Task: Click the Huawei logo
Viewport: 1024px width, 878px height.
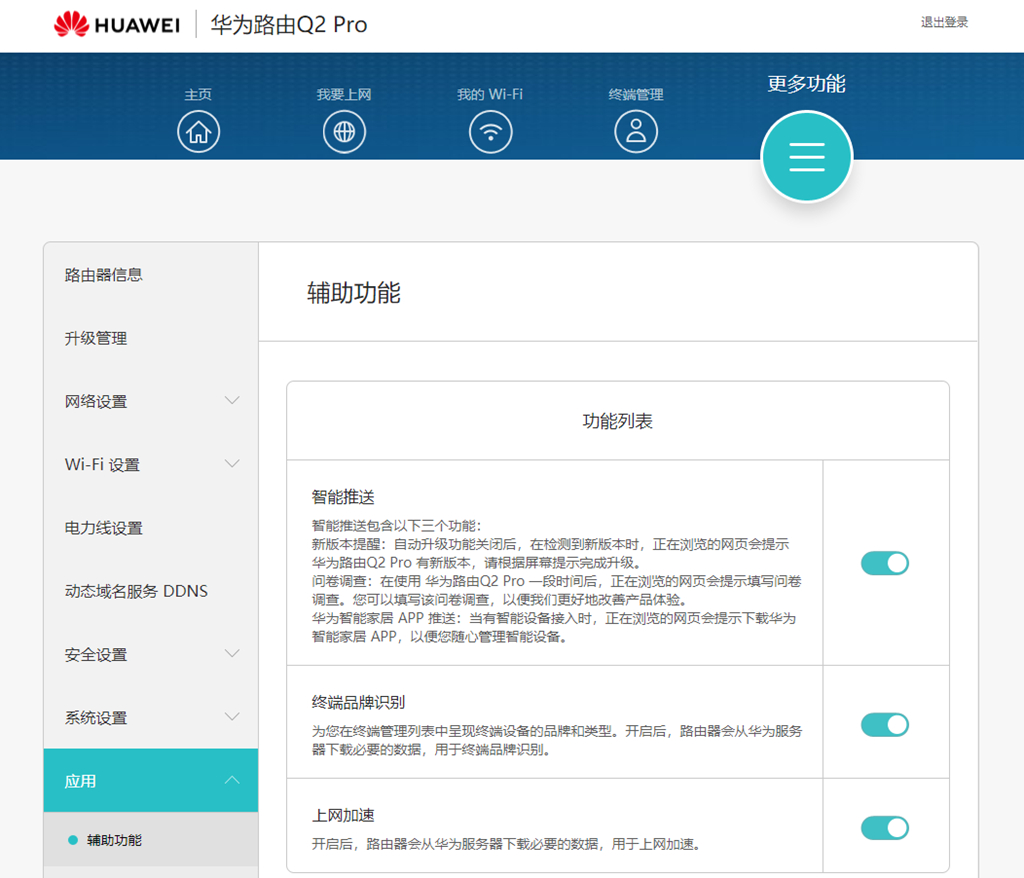Action: pos(115,24)
